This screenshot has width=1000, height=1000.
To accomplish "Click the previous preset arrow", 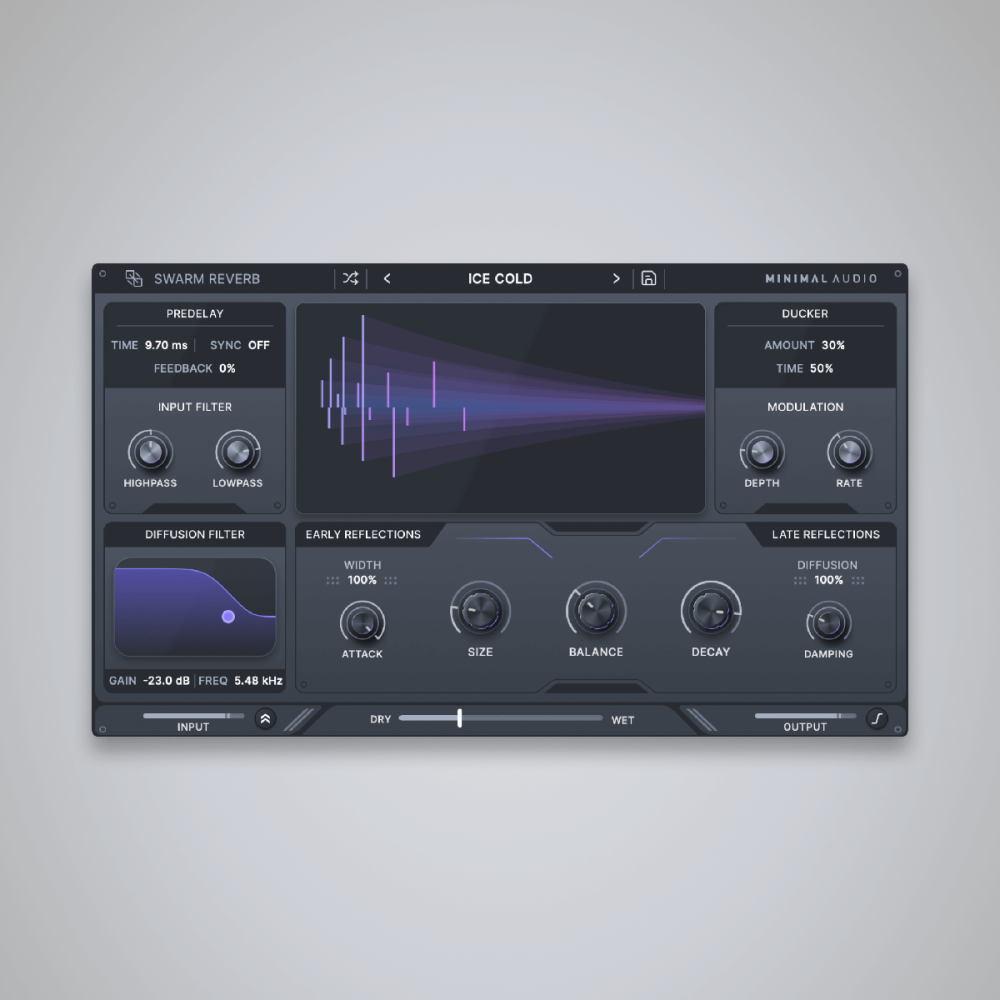I will (x=387, y=278).
